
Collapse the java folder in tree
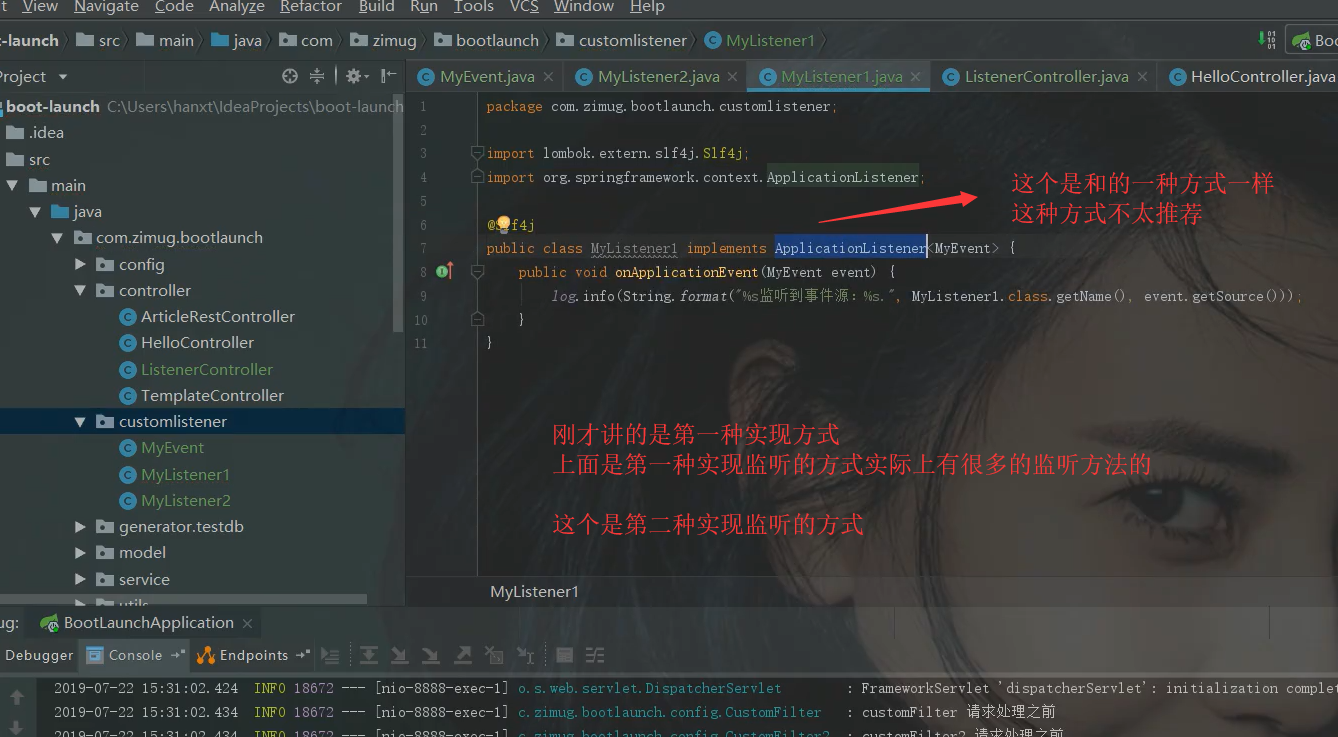point(35,212)
